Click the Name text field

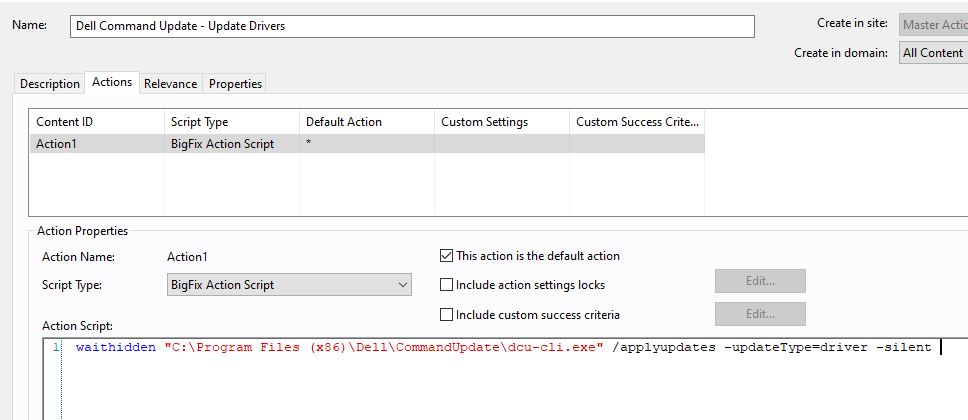[410, 26]
